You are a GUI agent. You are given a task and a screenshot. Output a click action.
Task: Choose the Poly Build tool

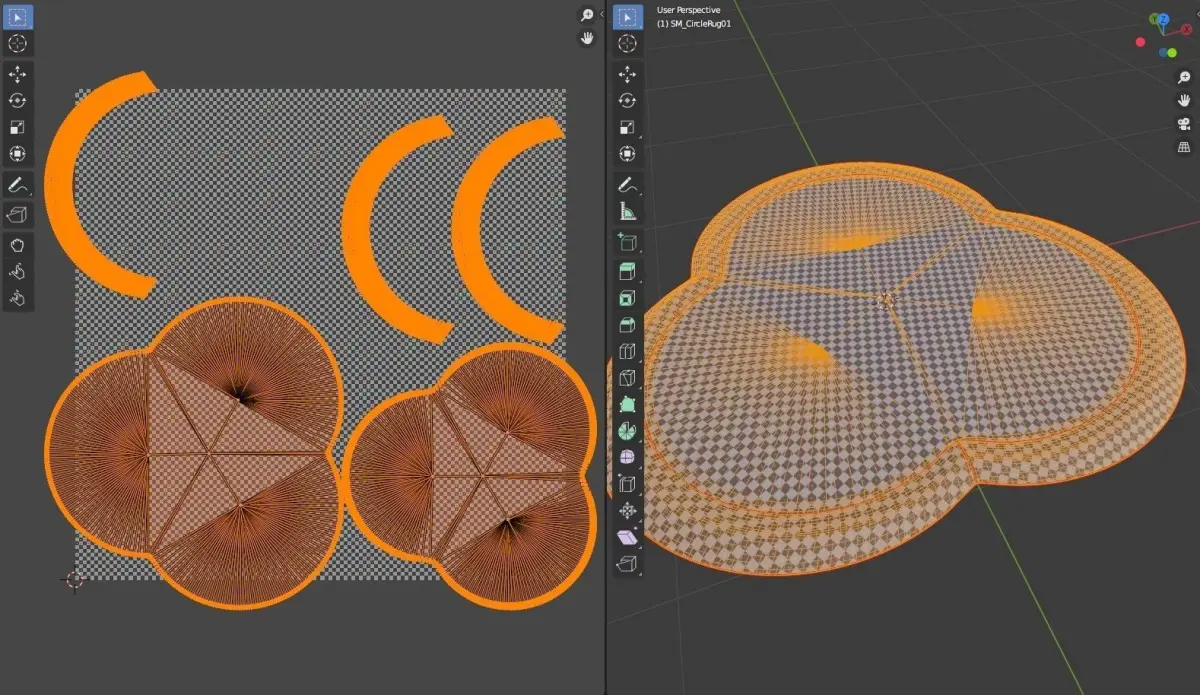(x=627, y=404)
